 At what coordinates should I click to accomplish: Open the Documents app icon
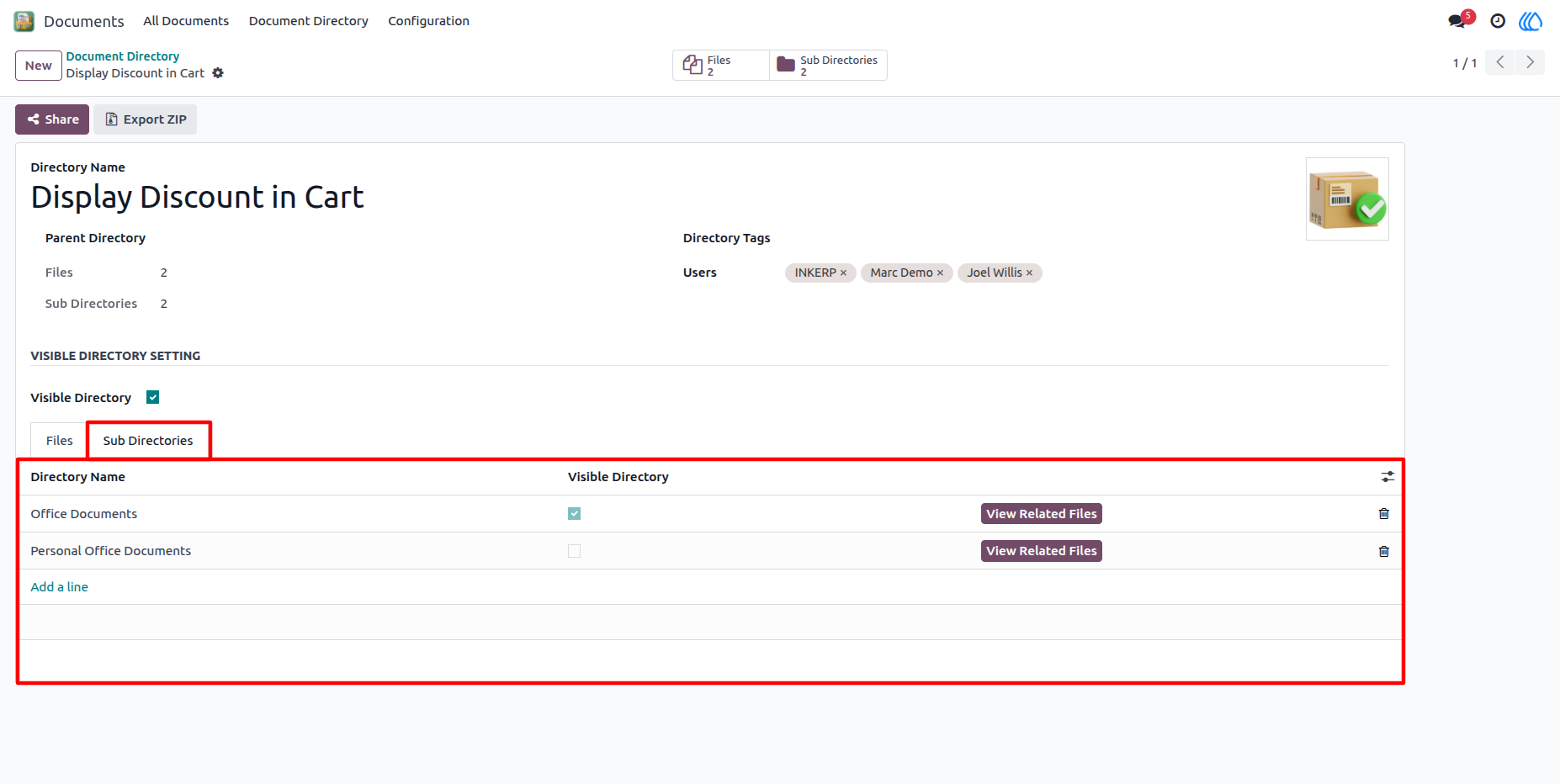click(x=24, y=21)
